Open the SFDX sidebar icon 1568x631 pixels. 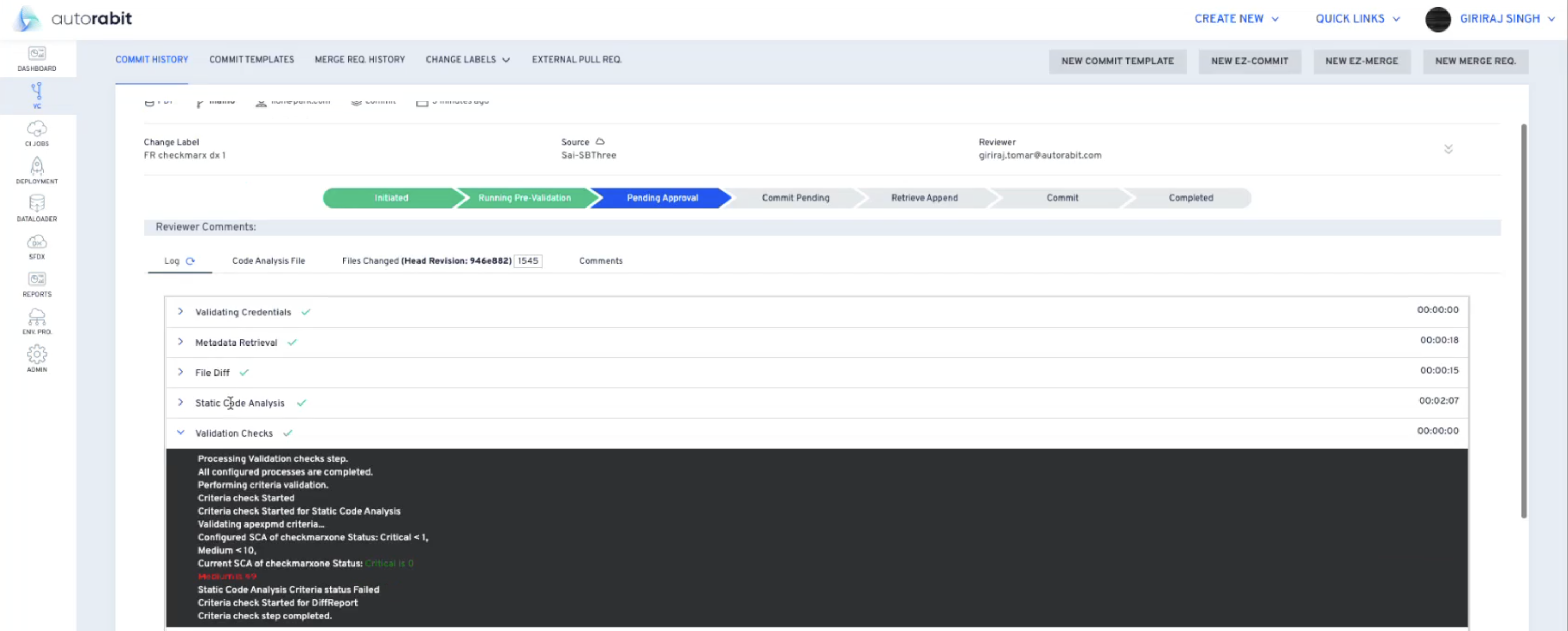click(x=36, y=245)
